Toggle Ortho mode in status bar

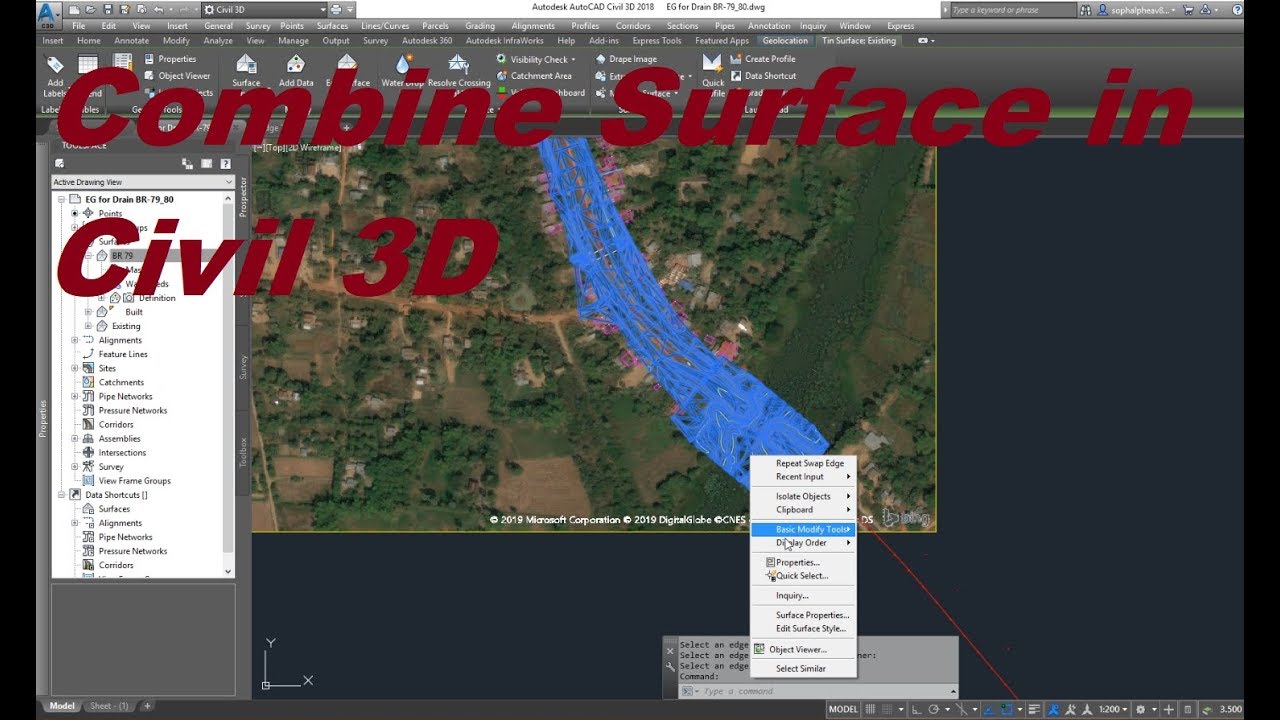click(916, 709)
